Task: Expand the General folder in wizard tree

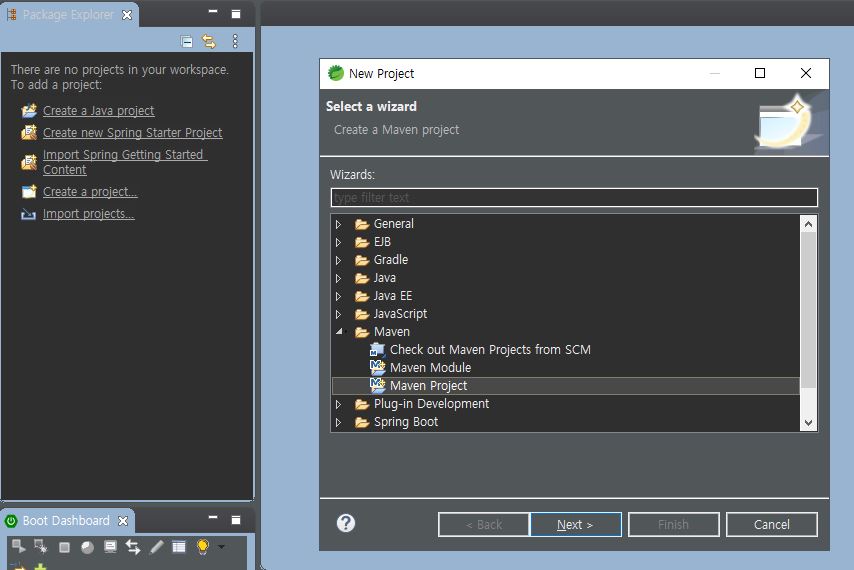Action: pyautogui.click(x=339, y=224)
